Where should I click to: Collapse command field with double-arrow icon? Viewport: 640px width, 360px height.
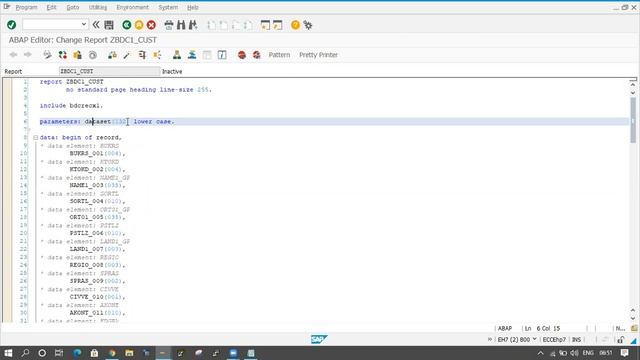pyautogui.click(x=96, y=25)
